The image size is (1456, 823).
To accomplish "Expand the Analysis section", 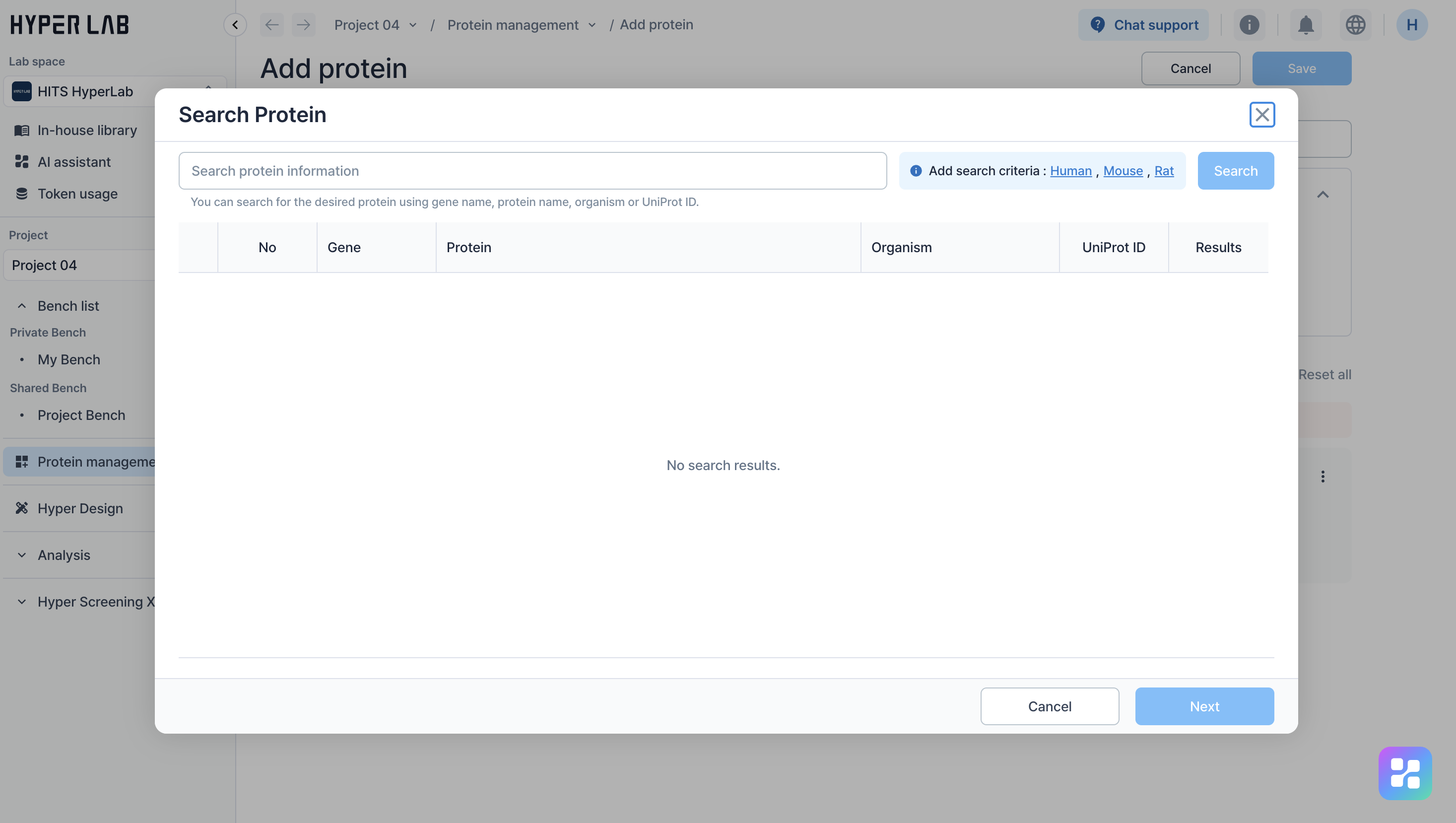I will 21,555.
